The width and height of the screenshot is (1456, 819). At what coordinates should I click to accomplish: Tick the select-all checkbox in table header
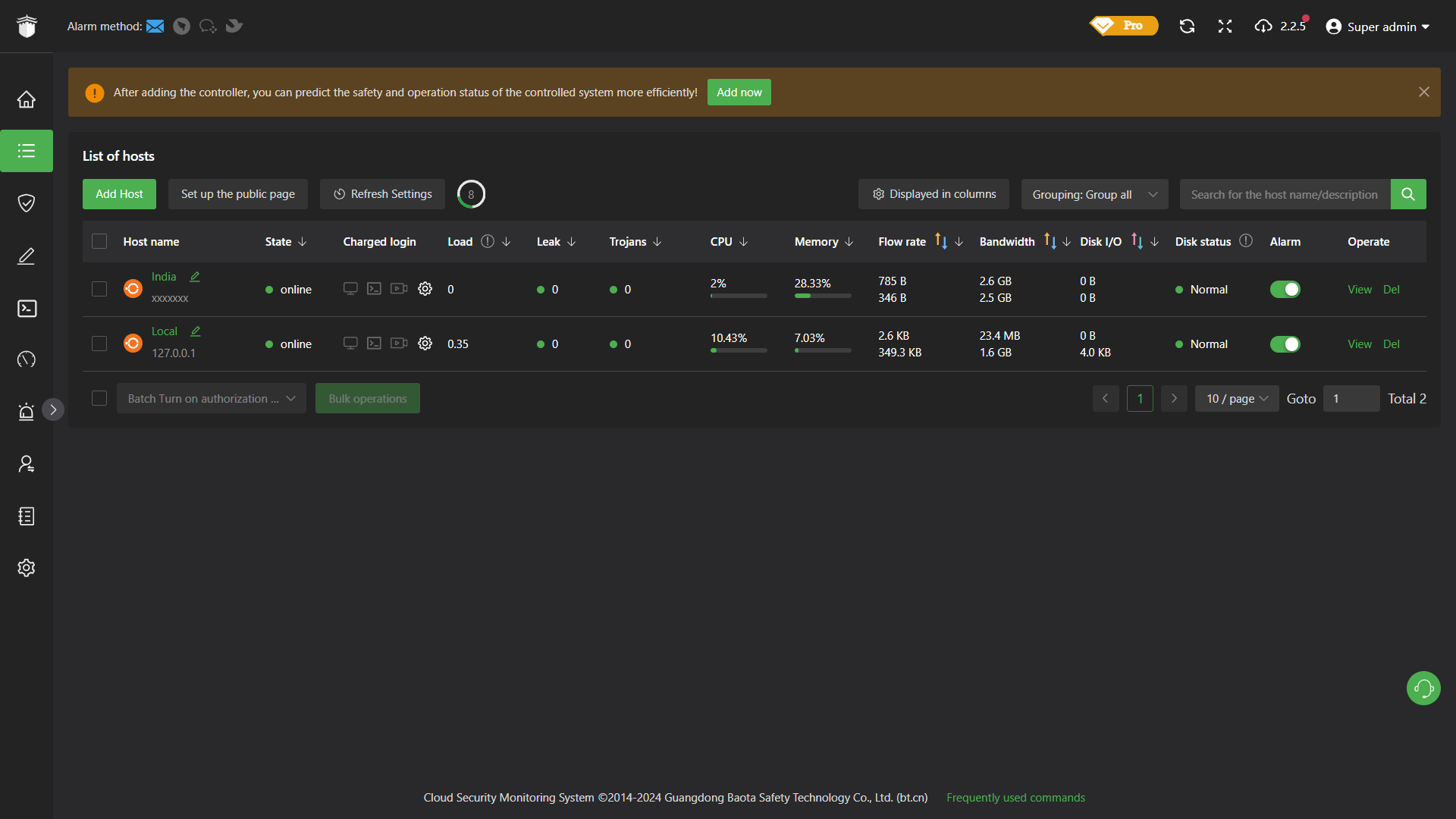pos(99,241)
